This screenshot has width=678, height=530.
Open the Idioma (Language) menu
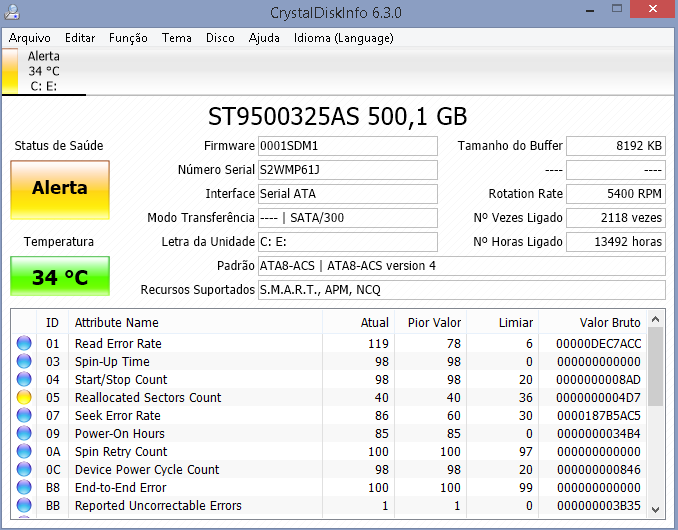click(344, 38)
